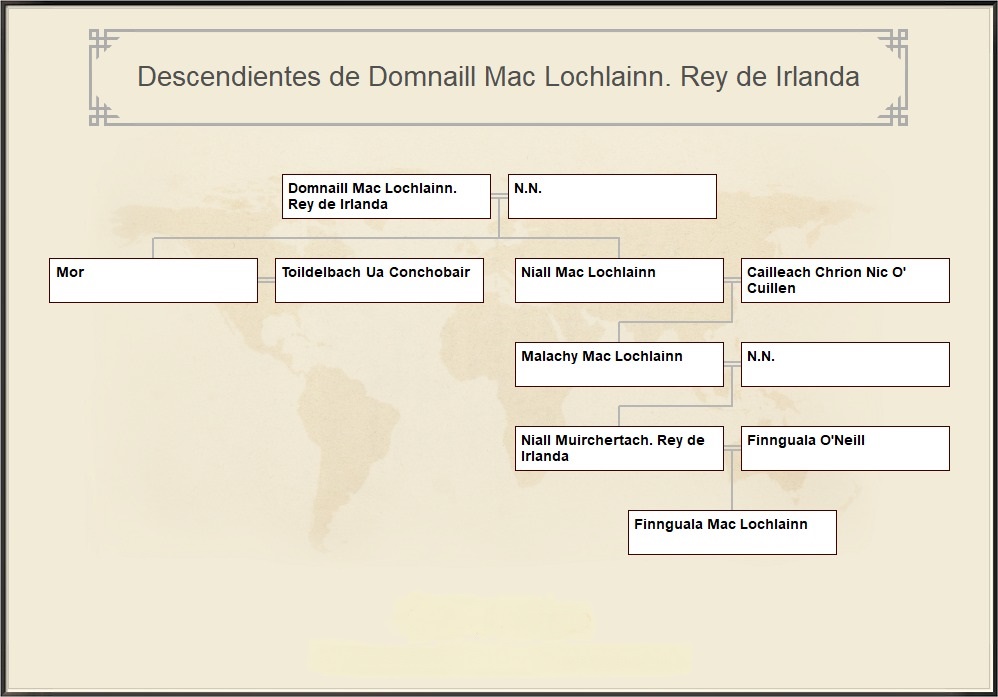Click the N.N. box next to Malachy
This screenshot has width=998, height=697.
tap(845, 364)
